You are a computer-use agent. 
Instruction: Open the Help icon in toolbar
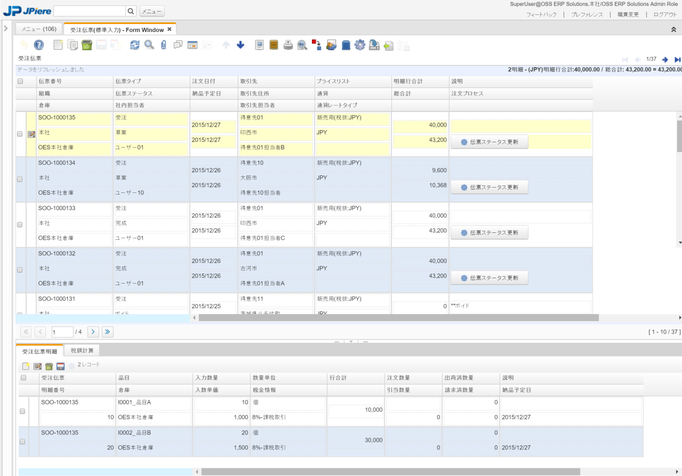(x=39, y=45)
